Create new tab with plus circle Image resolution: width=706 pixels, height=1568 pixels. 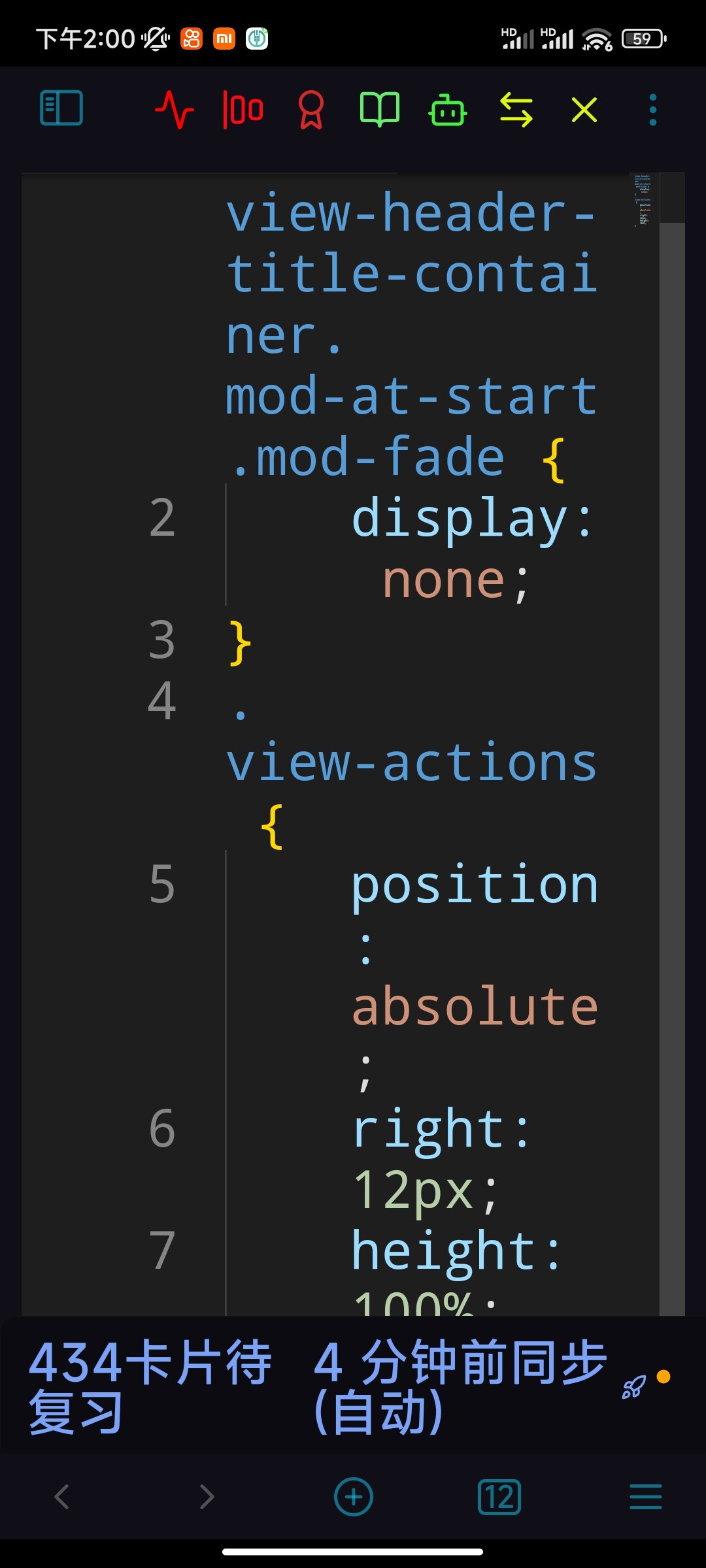354,1497
